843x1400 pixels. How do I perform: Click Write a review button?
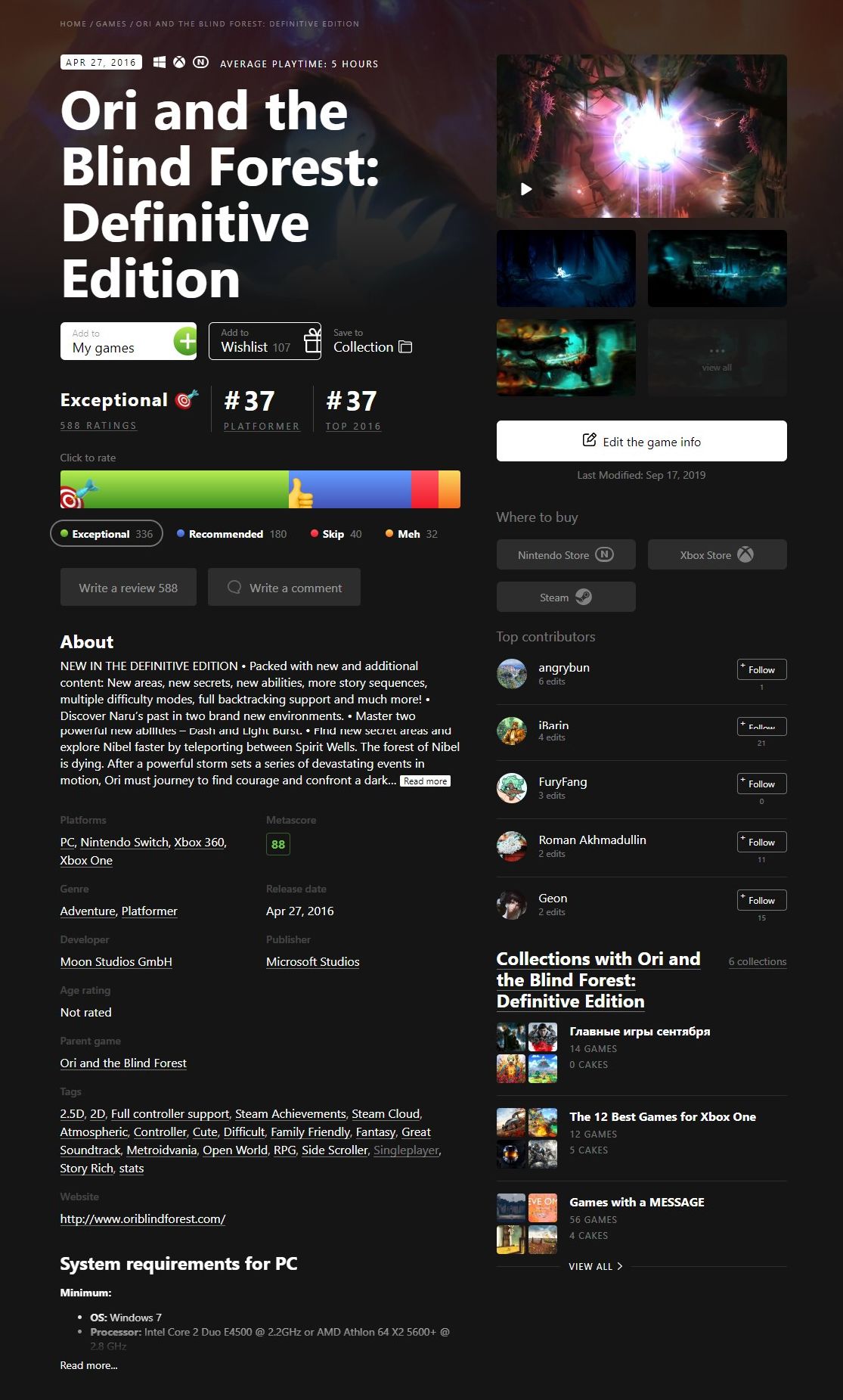coord(128,587)
